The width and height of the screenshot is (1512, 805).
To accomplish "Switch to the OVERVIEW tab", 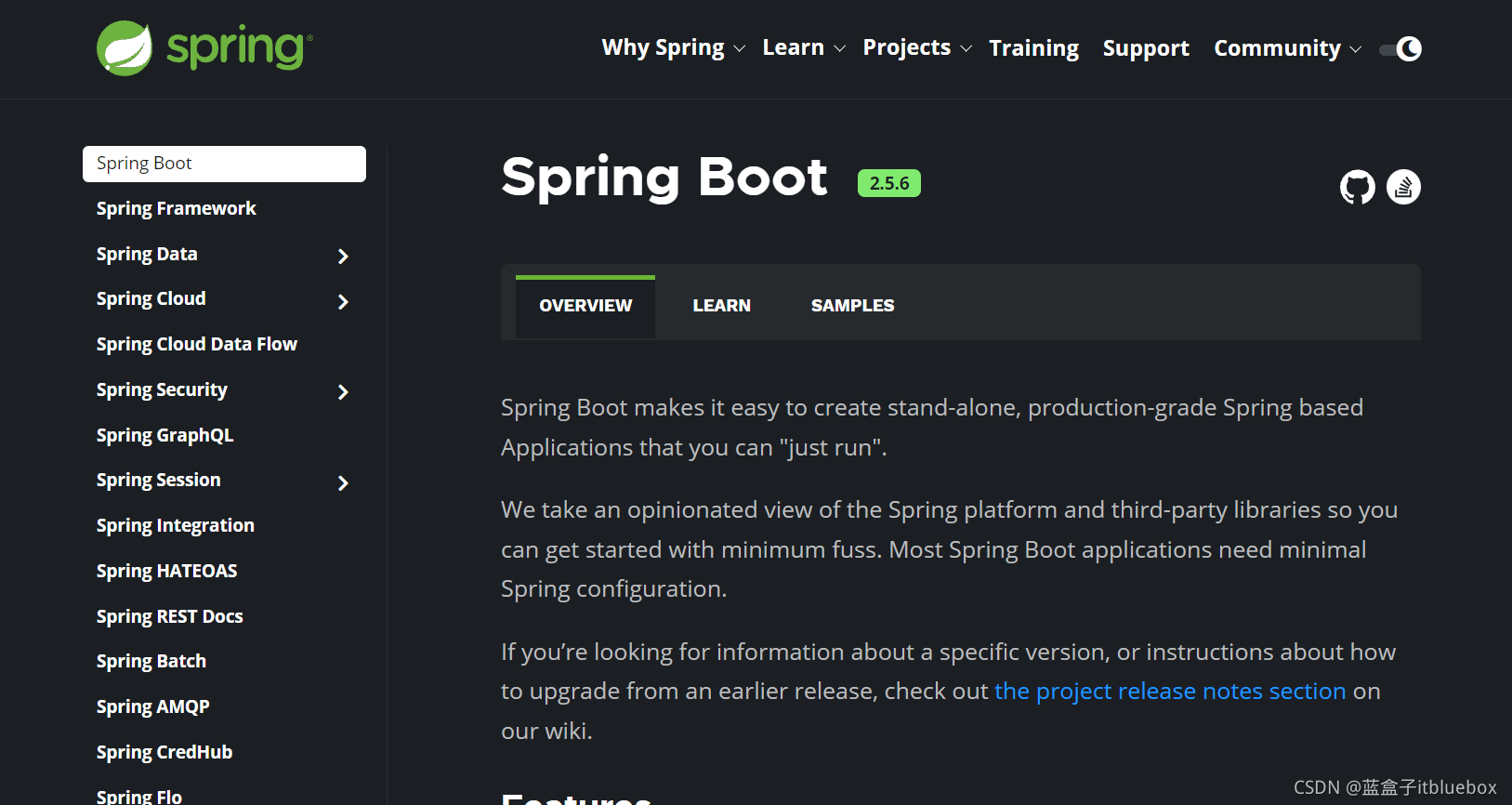I will [585, 306].
